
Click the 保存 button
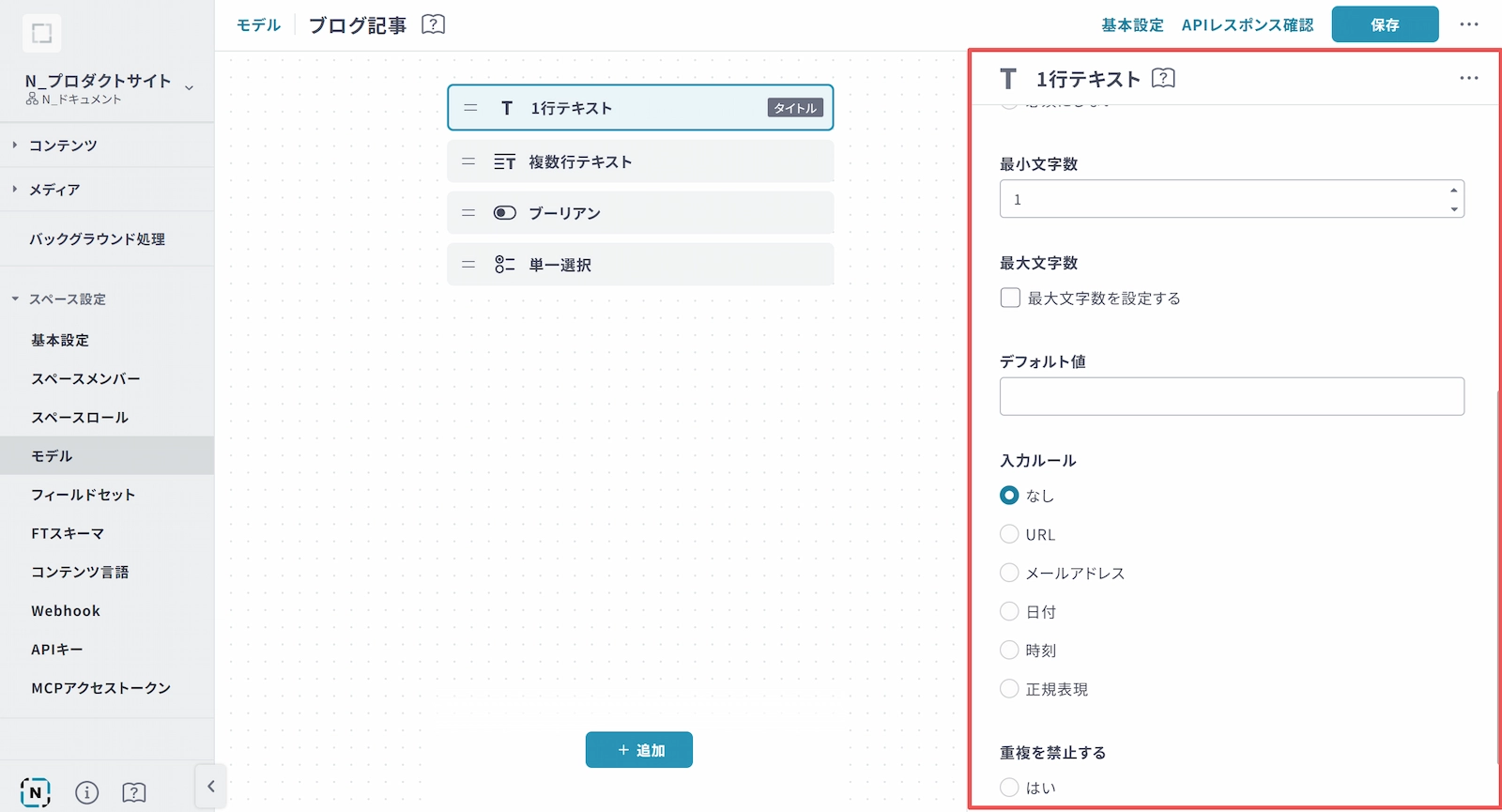click(1385, 24)
